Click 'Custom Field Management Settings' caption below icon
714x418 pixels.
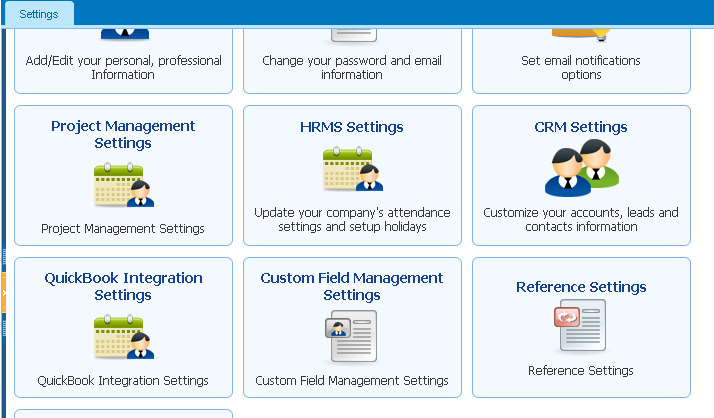pyautogui.click(x=352, y=381)
